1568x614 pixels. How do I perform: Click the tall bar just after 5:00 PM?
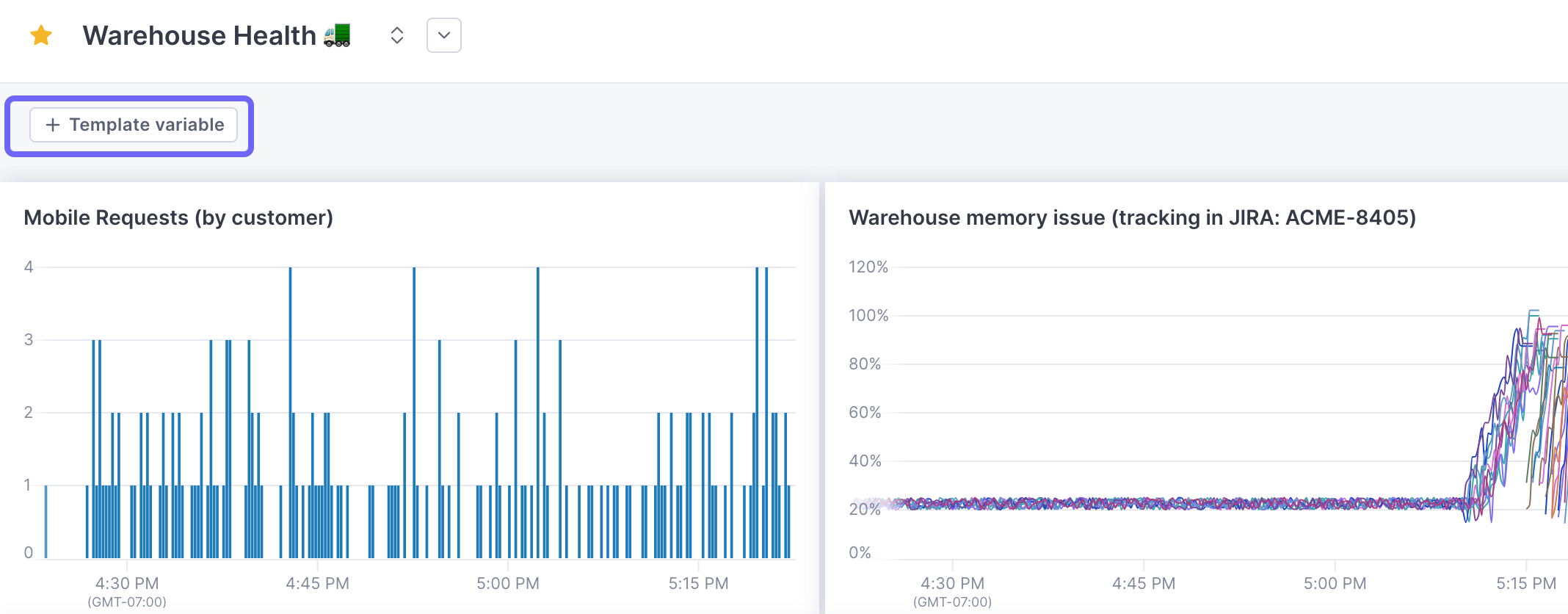point(538,411)
